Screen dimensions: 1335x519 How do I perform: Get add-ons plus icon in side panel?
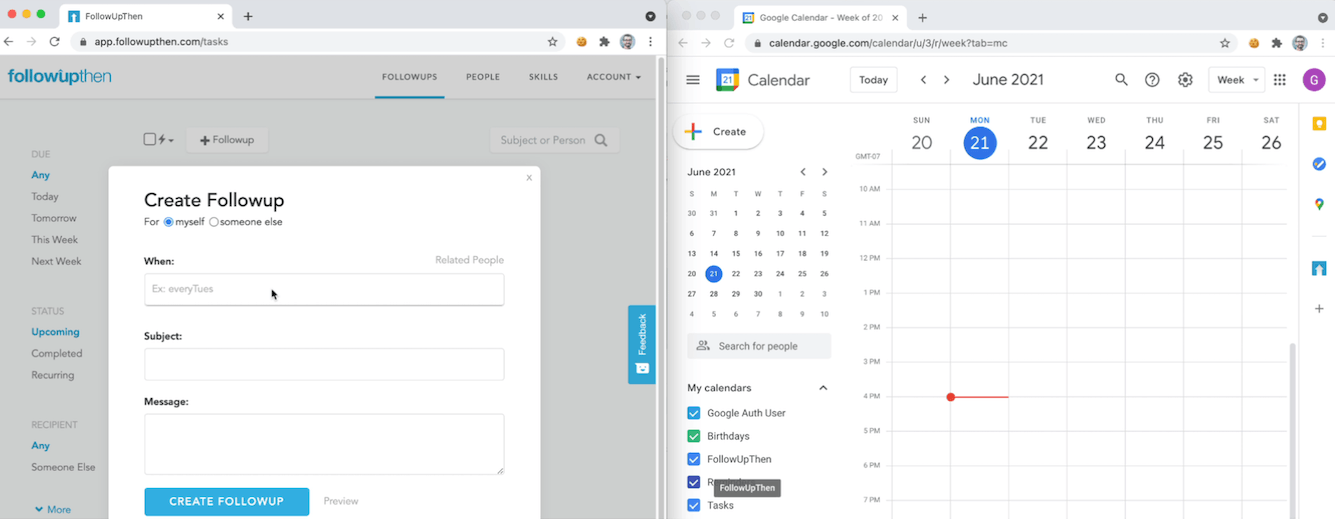[x=1319, y=309]
